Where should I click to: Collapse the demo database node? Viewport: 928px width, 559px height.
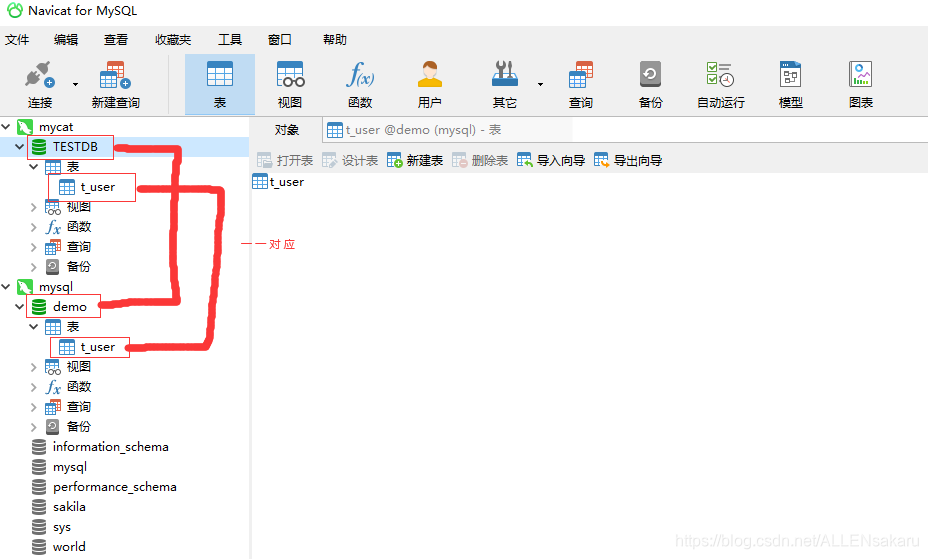coord(20,306)
